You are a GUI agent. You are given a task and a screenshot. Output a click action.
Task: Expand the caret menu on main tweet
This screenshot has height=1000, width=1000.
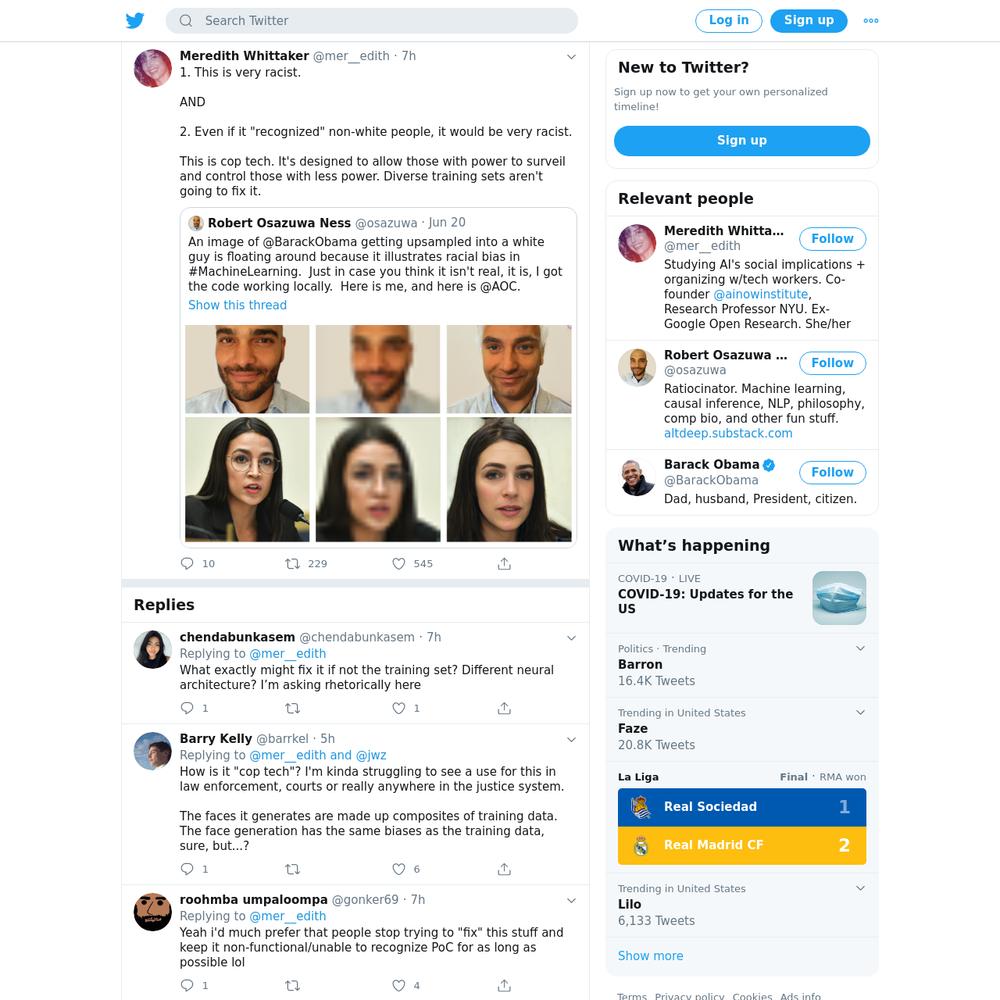tap(571, 57)
